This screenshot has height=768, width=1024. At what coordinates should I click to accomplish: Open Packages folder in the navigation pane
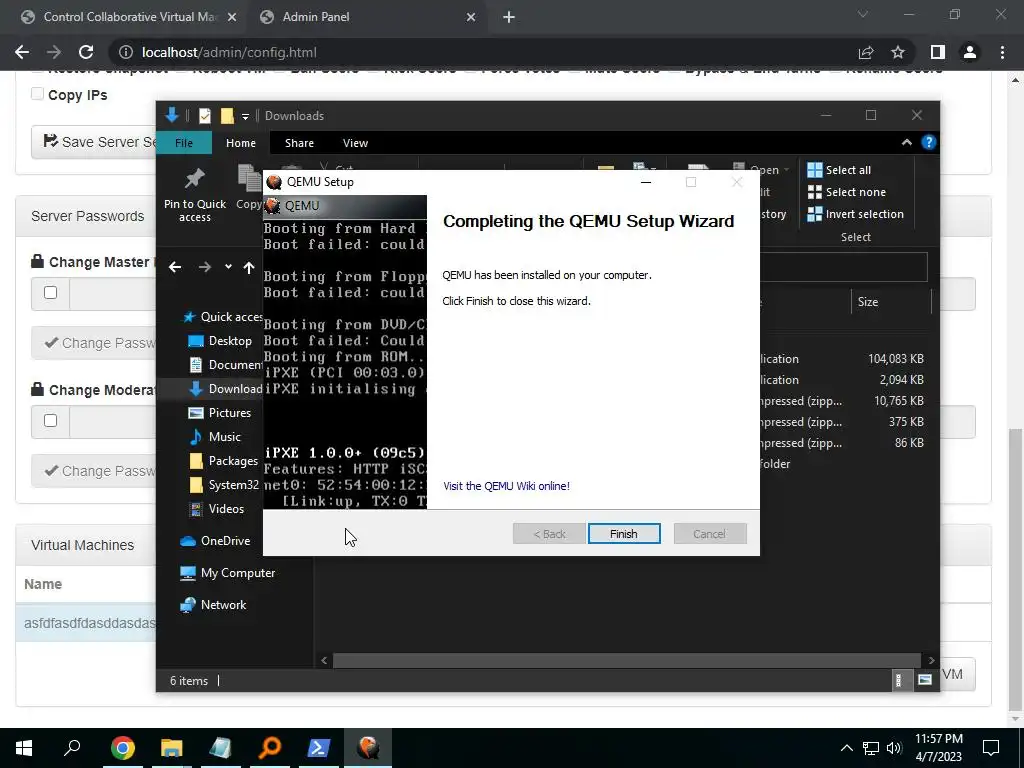223,461
